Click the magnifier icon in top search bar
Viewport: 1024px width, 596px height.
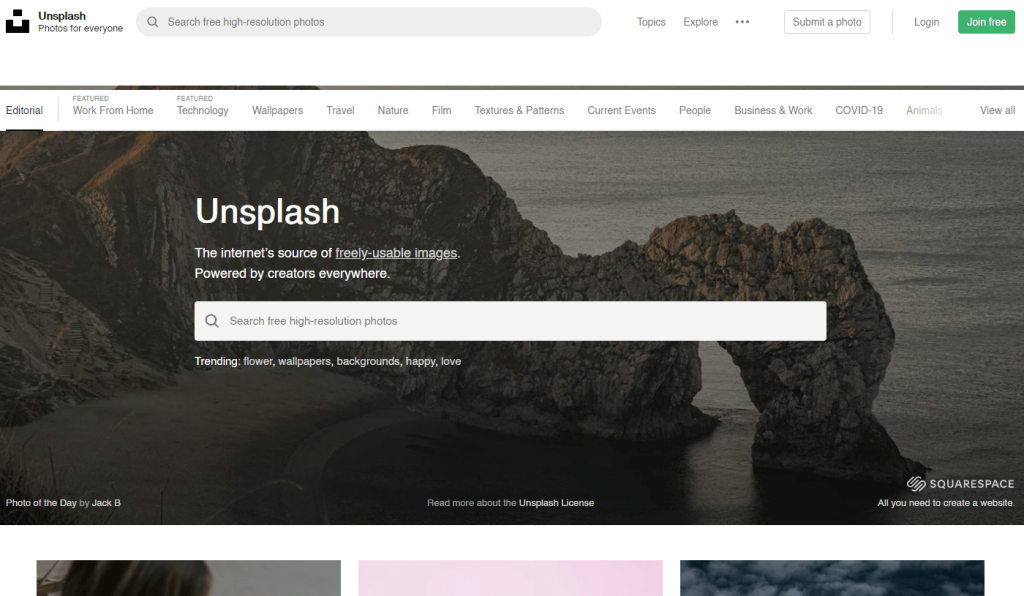153,22
